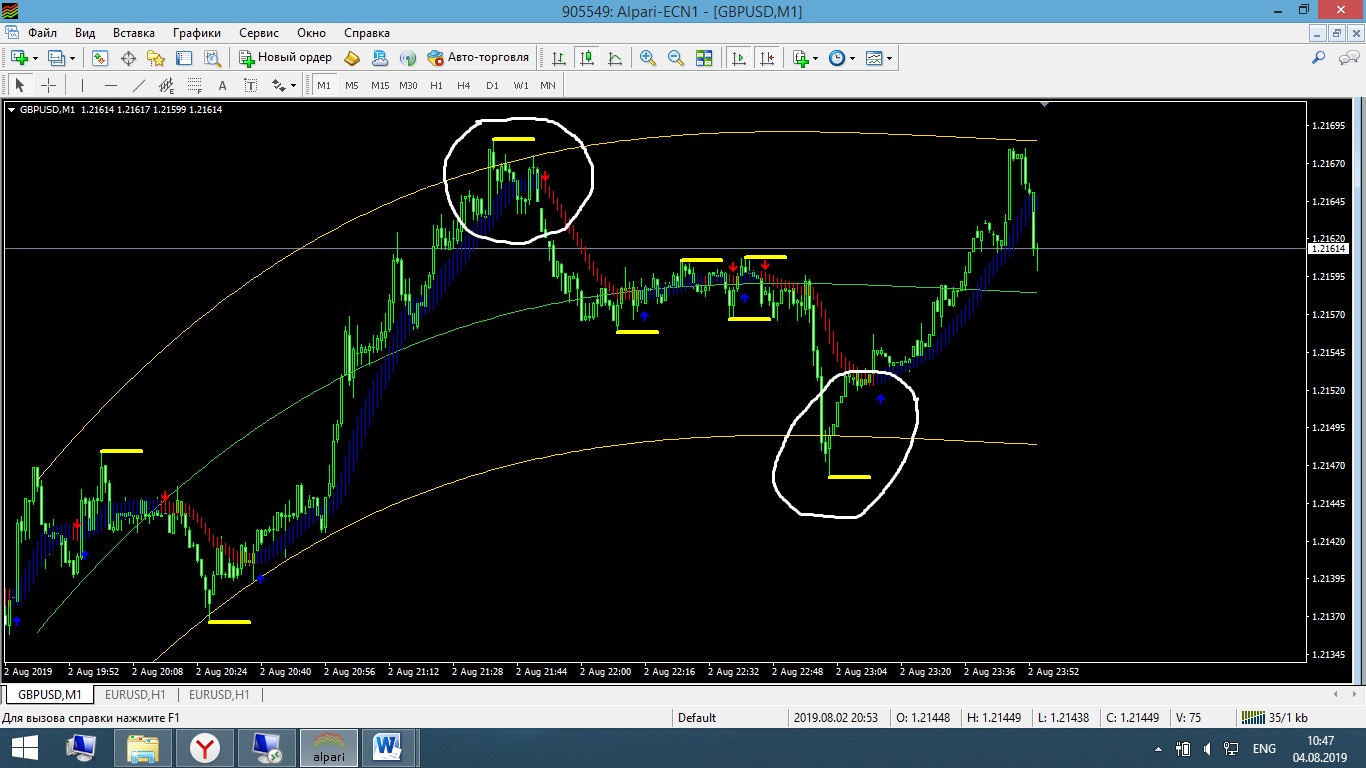Select the Fibonacci Retracement tool
Screen dimensions: 1366x768
(x=194, y=85)
